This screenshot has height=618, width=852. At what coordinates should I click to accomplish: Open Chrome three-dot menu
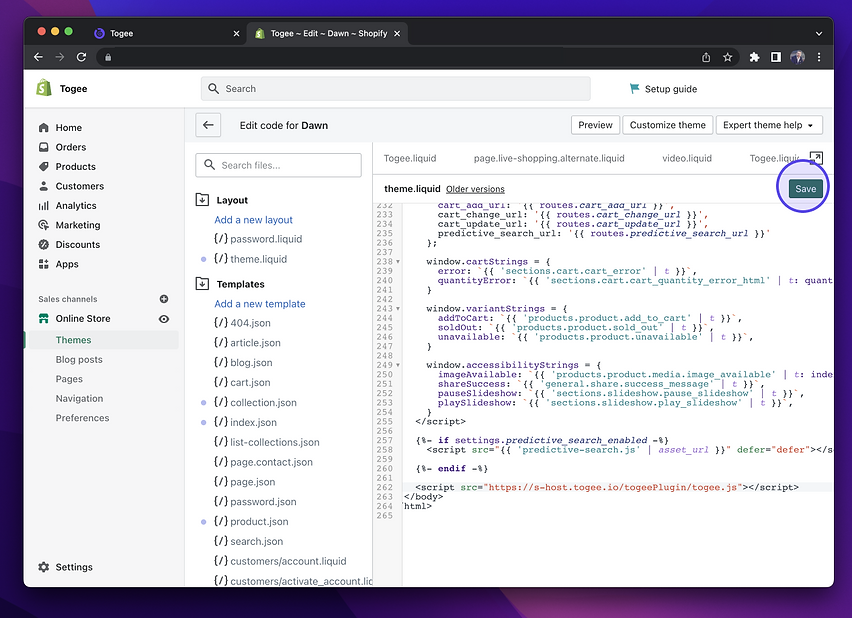819,57
